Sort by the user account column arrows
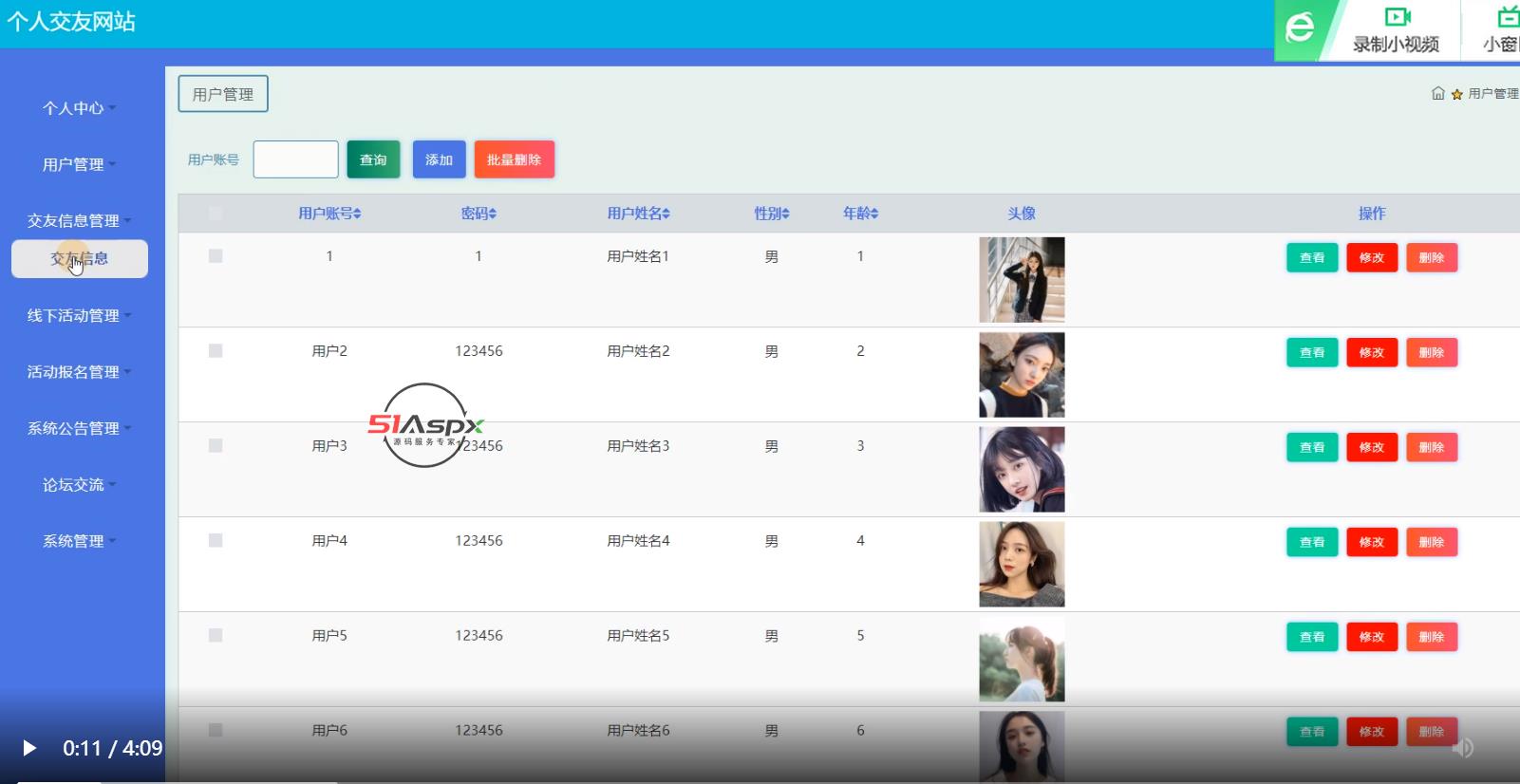The height and width of the screenshot is (784, 1520). [x=357, y=215]
